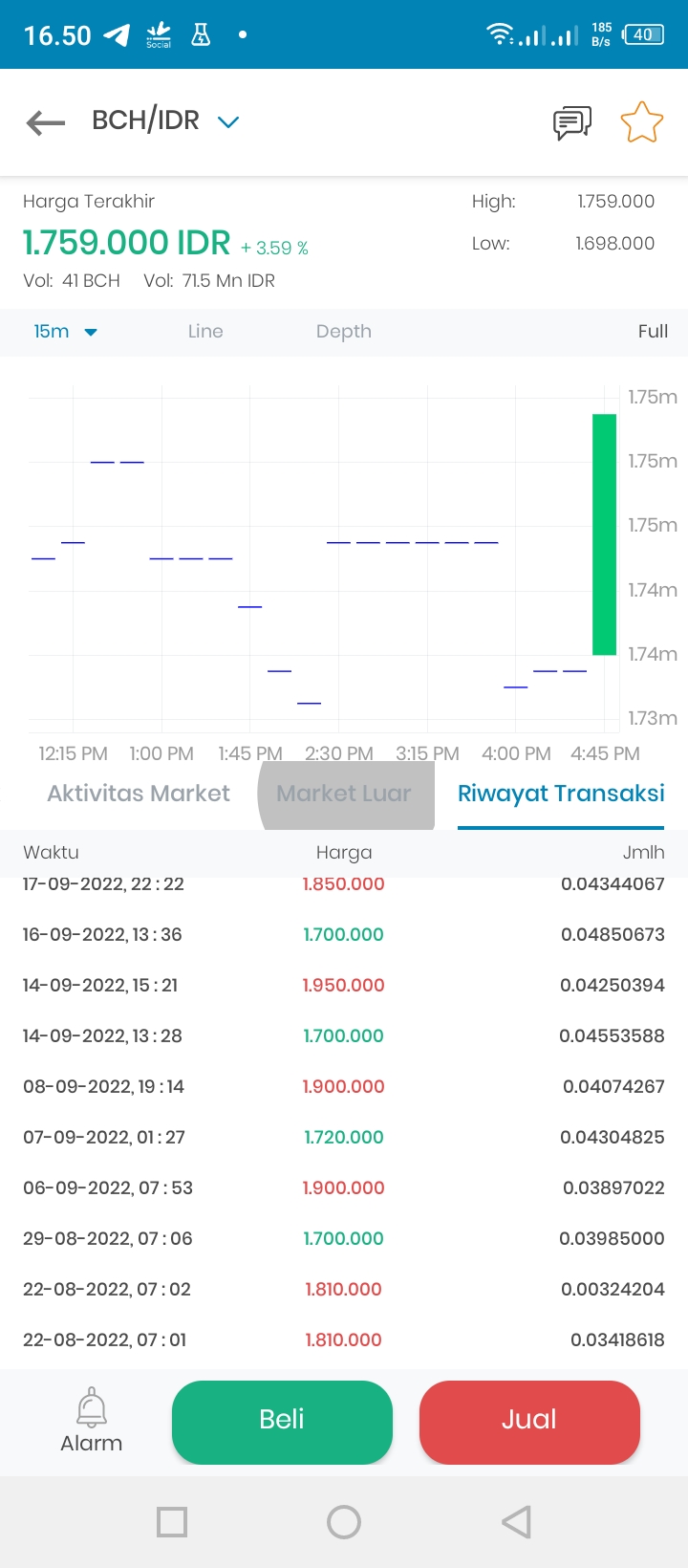
Task: Select the Market Luar tab
Action: 344,794
